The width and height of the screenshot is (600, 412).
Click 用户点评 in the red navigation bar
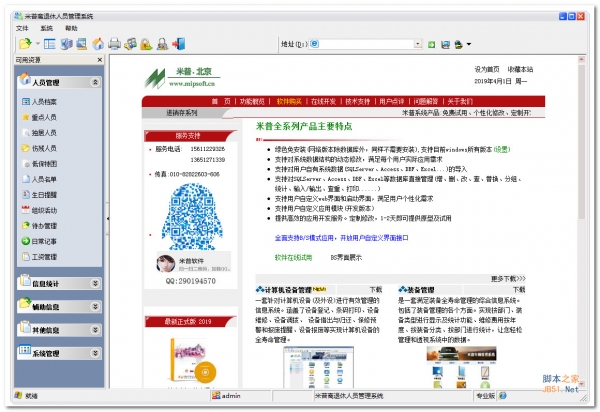click(x=392, y=101)
